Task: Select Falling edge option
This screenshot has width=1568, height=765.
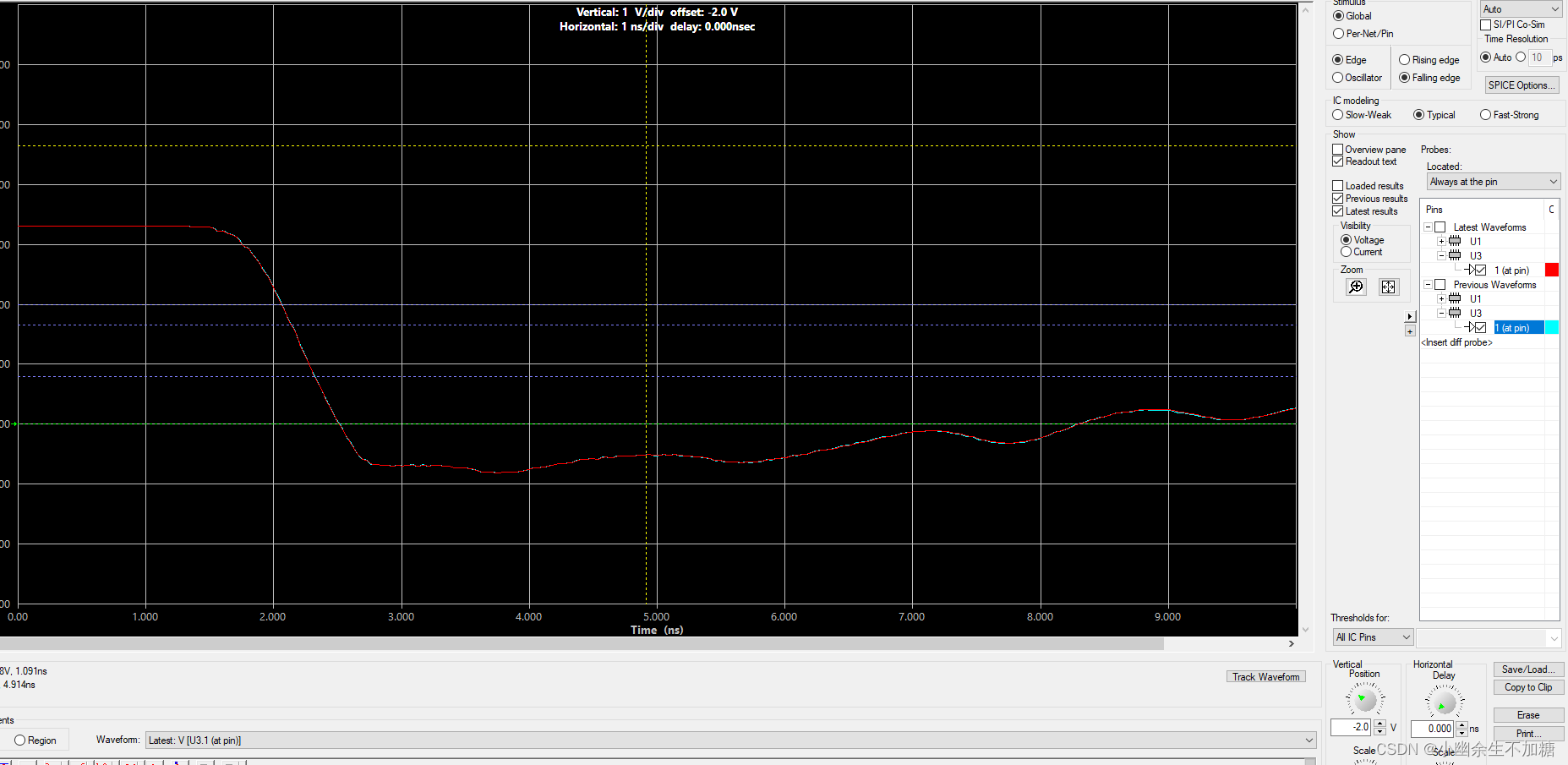Action: (x=1405, y=78)
